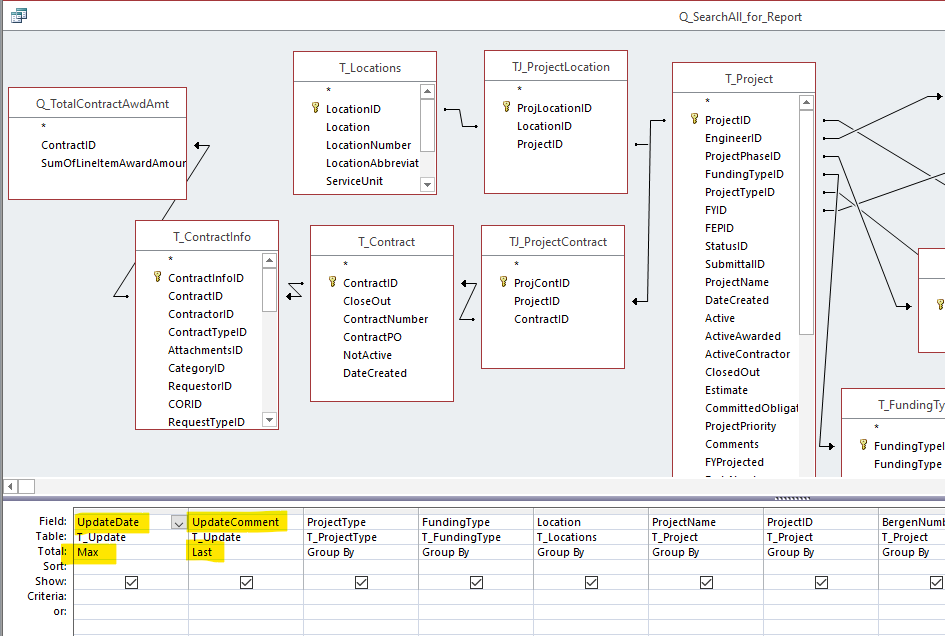Select EngineerID field in T_Project

coord(733,138)
